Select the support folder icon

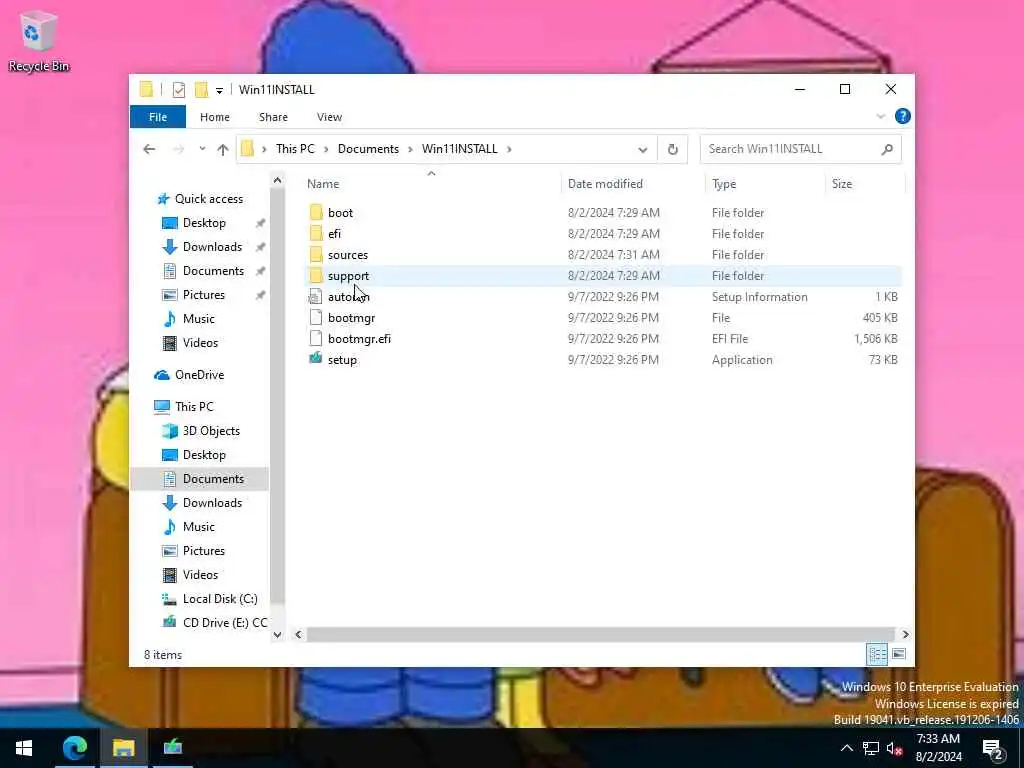pos(316,275)
